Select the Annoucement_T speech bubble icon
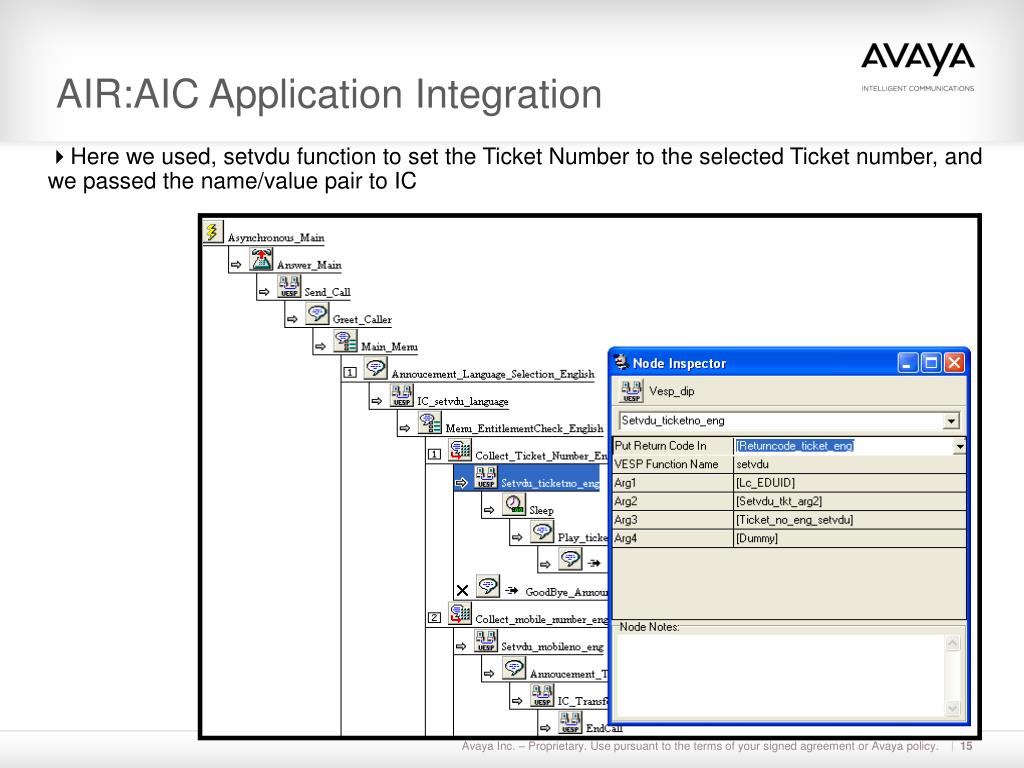This screenshot has width=1024, height=768. pyautogui.click(x=514, y=668)
